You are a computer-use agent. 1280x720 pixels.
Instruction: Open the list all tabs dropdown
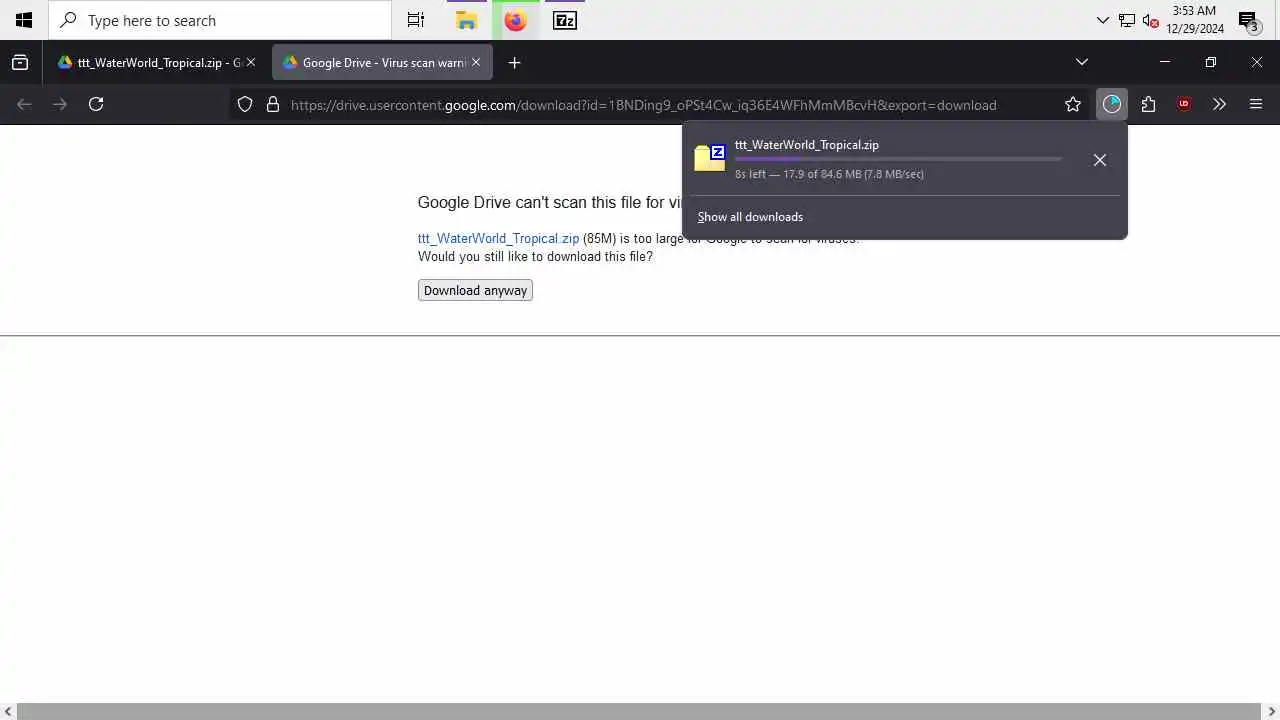click(x=1081, y=62)
